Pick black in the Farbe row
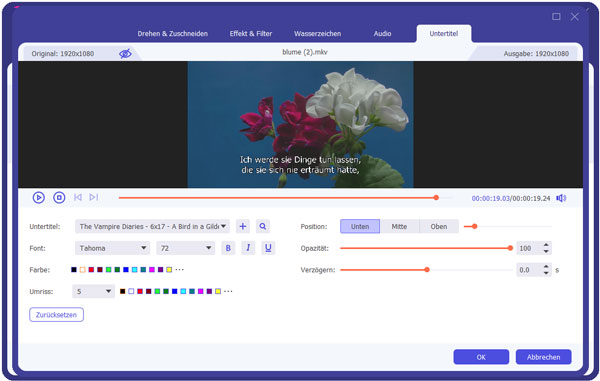Viewport: 600px width, 381px height. (x=74, y=270)
